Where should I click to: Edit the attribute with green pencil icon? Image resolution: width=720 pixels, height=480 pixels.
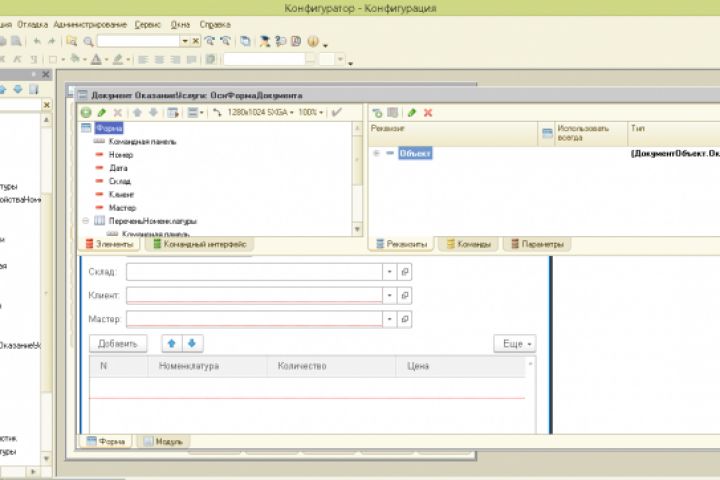pos(411,113)
